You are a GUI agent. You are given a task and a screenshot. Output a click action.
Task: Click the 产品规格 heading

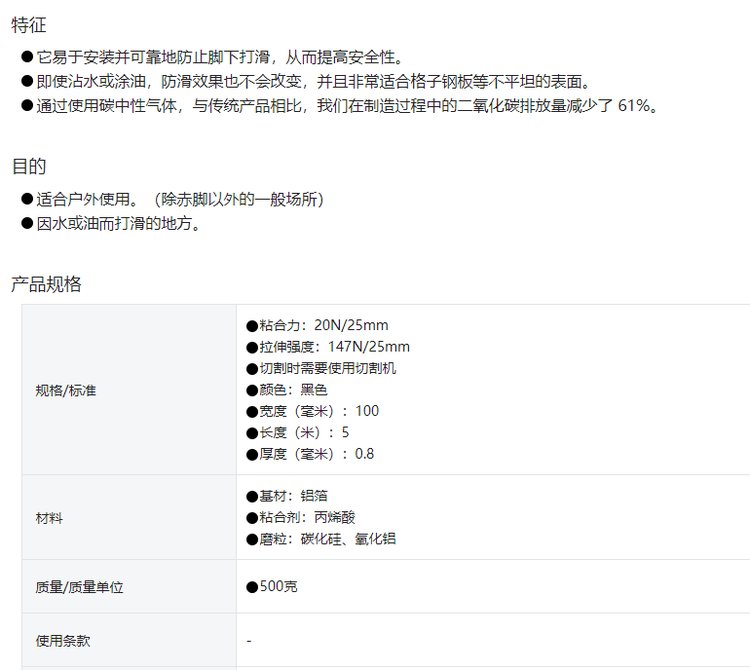pos(46,284)
